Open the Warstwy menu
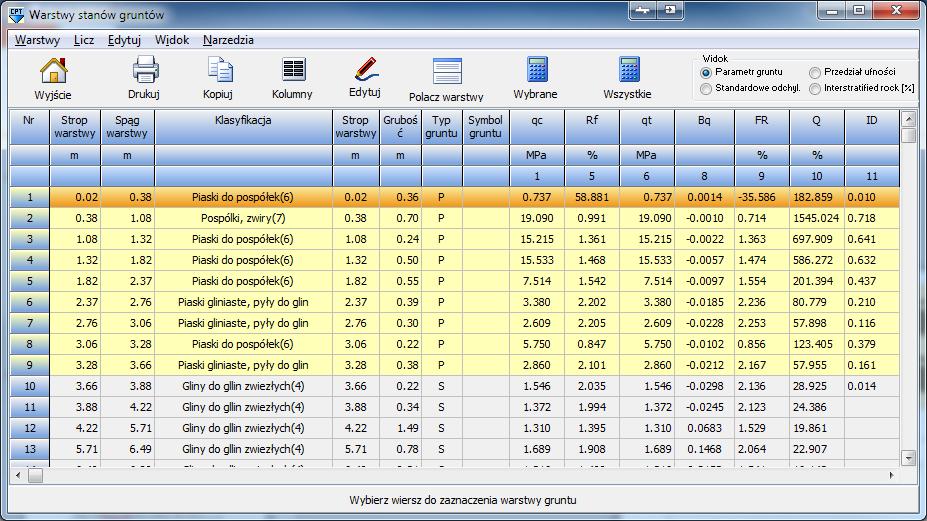 37,40
